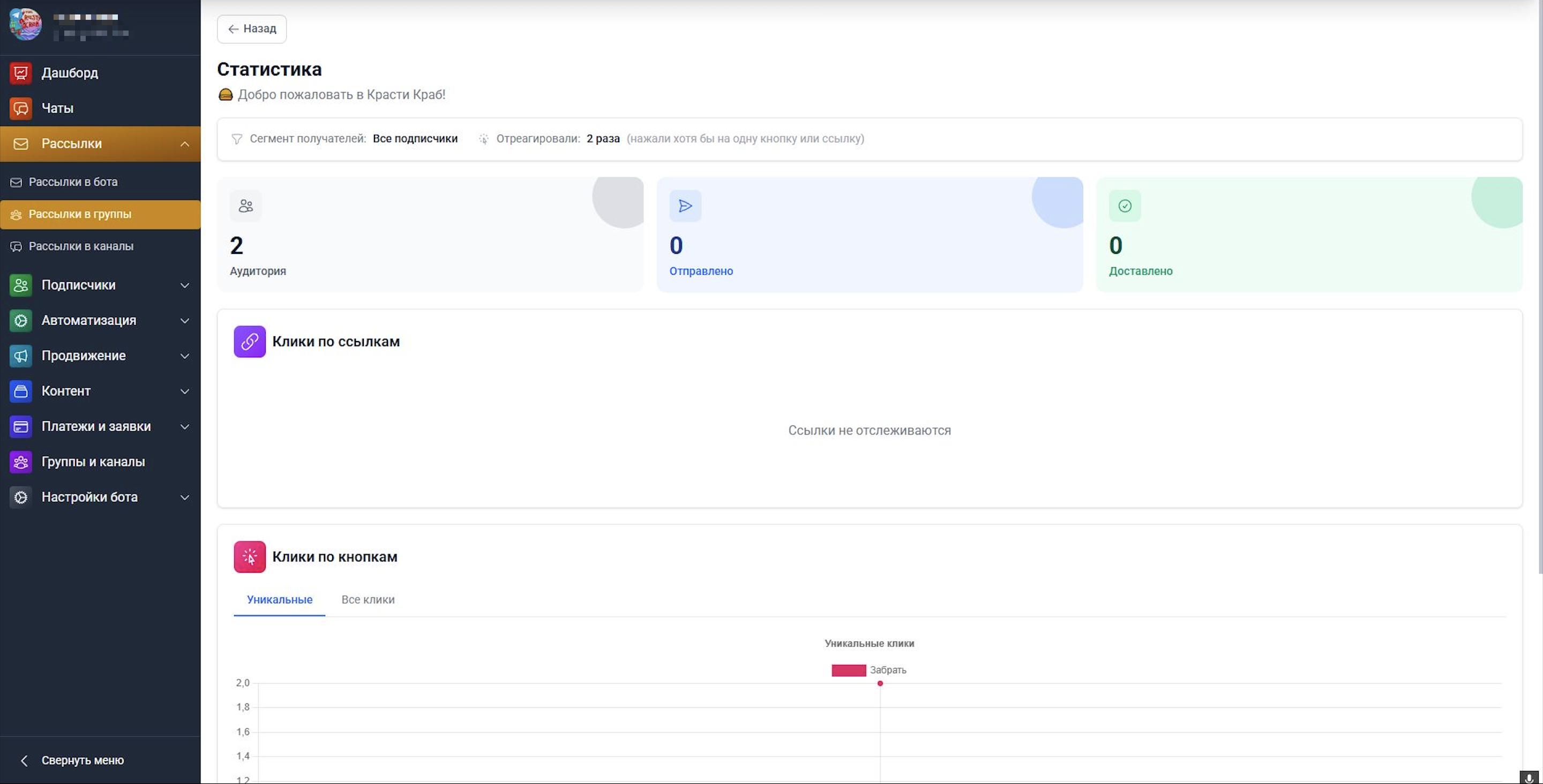Collapse the Рассылки menu section
Viewport: 1543px width, 784px height.
tap(184, 144)
